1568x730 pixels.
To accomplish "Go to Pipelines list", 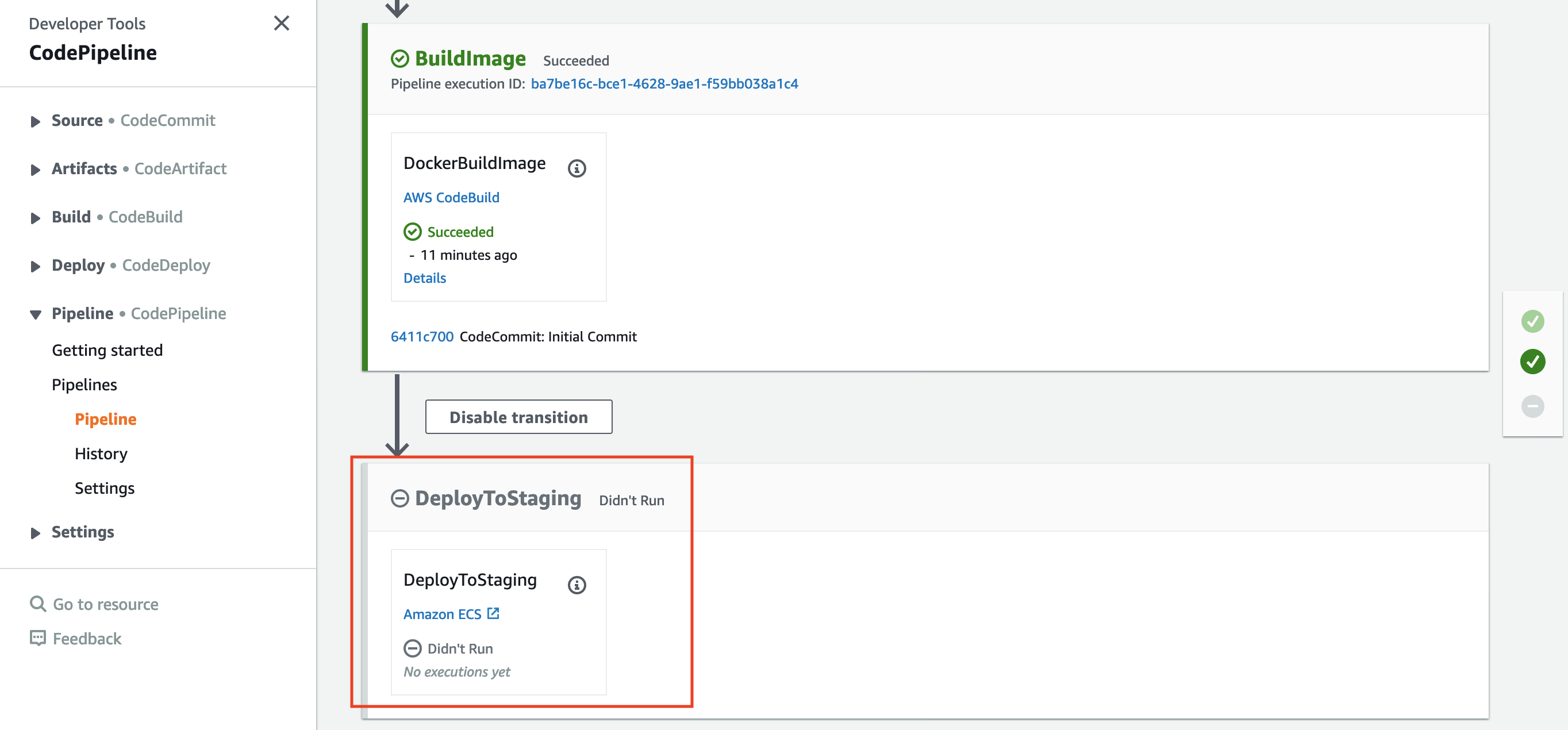I will click(x=84, y=385).
